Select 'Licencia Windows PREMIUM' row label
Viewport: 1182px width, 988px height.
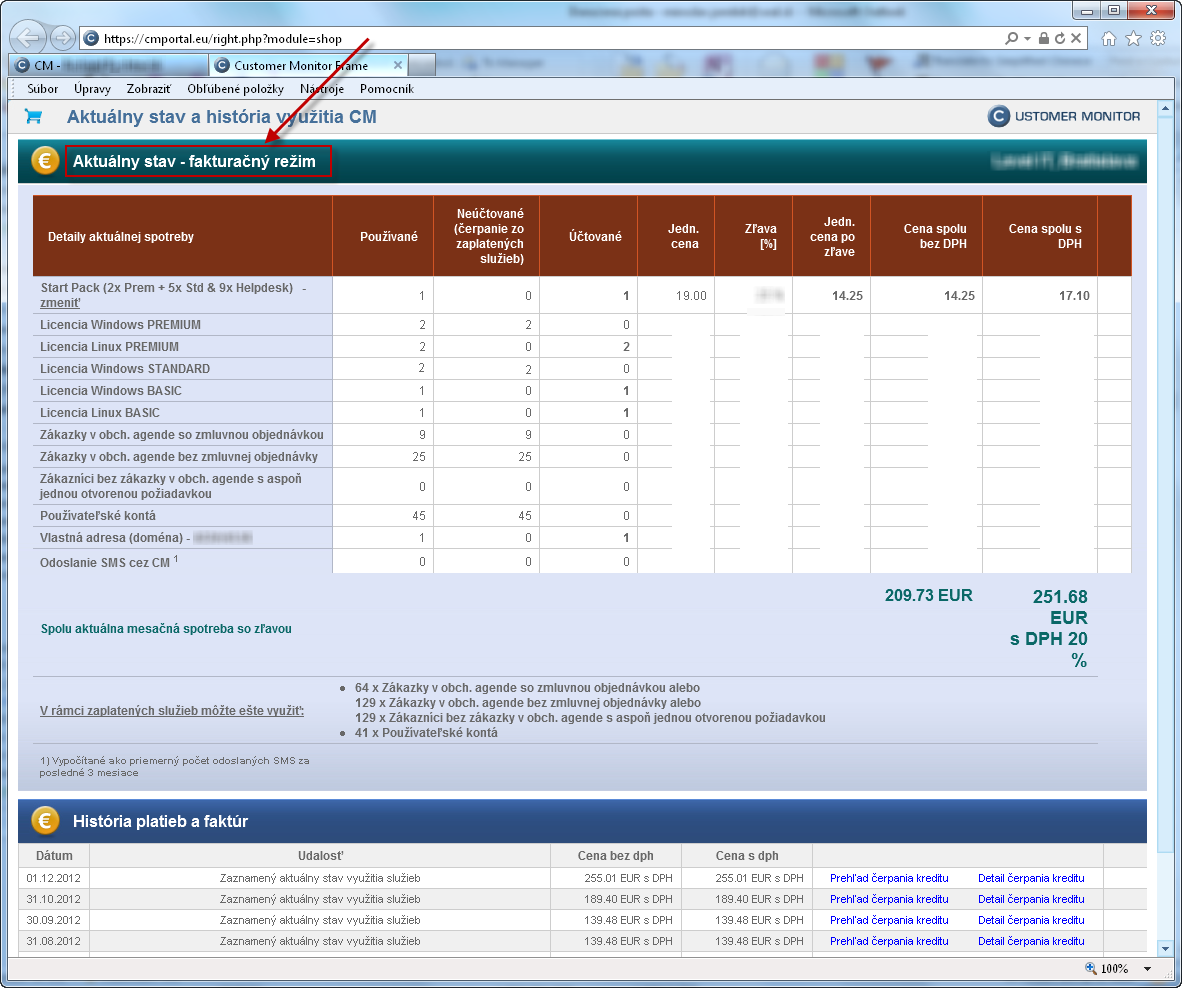click(x=121, y=325)
